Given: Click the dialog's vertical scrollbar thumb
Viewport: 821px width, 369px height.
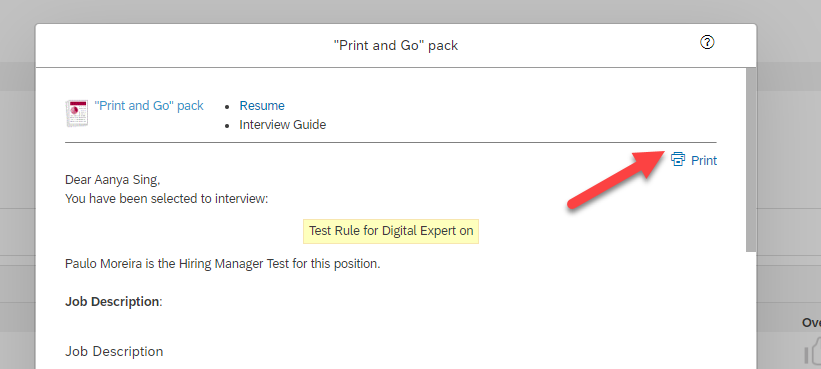Looking at the screenshot, I should coord(751,160).
